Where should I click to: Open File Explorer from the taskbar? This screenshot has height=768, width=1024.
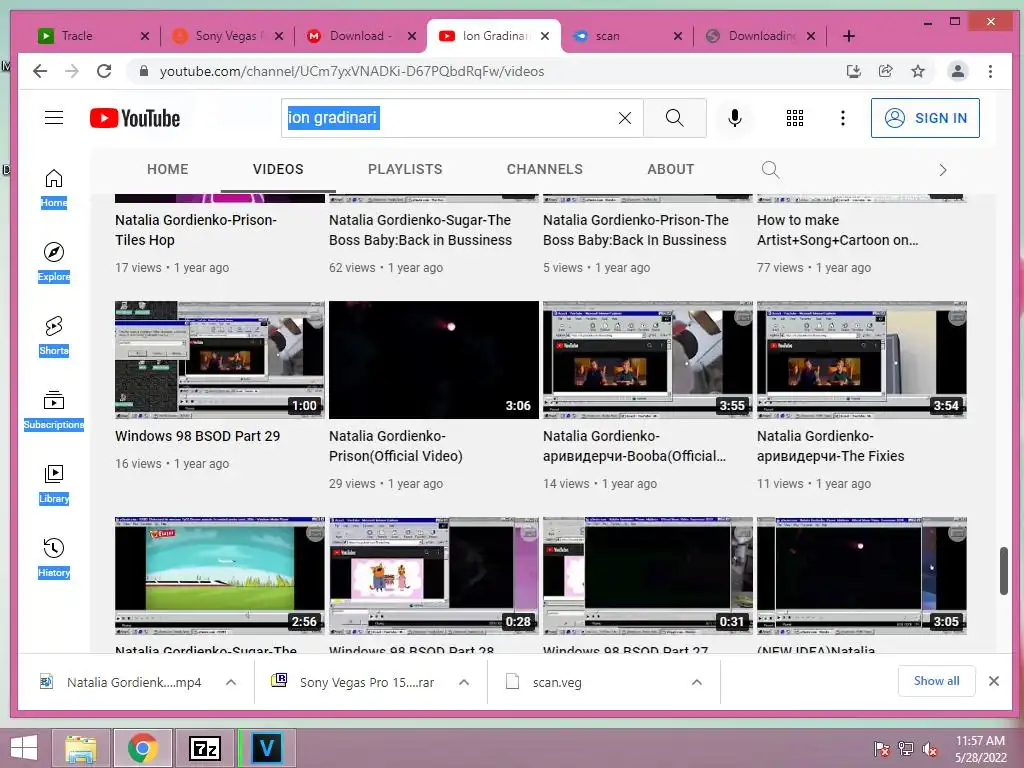click(80, 748)
